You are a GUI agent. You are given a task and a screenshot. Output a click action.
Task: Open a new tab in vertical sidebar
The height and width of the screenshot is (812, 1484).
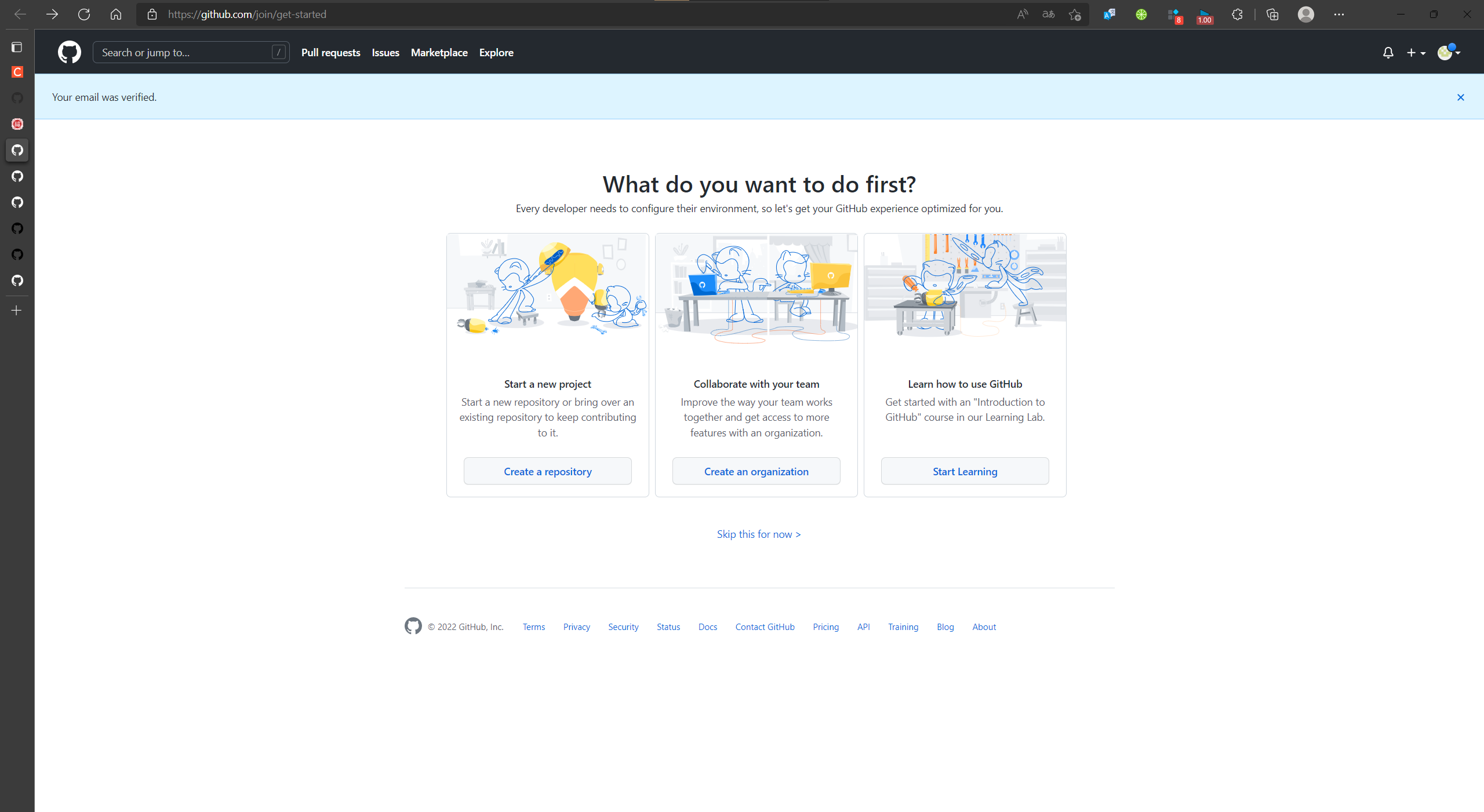17,311
